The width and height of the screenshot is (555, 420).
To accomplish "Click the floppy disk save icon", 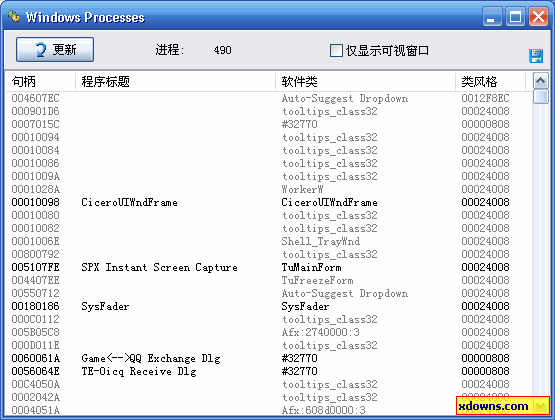I will [536, 56].
